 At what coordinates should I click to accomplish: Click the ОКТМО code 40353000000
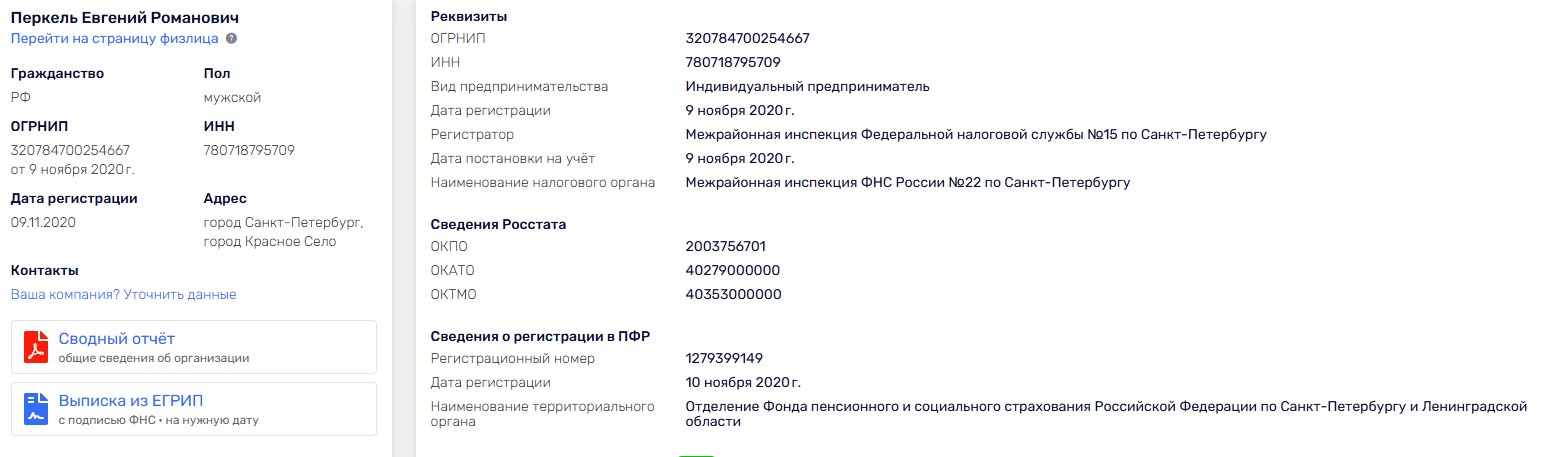coord(733,294)
